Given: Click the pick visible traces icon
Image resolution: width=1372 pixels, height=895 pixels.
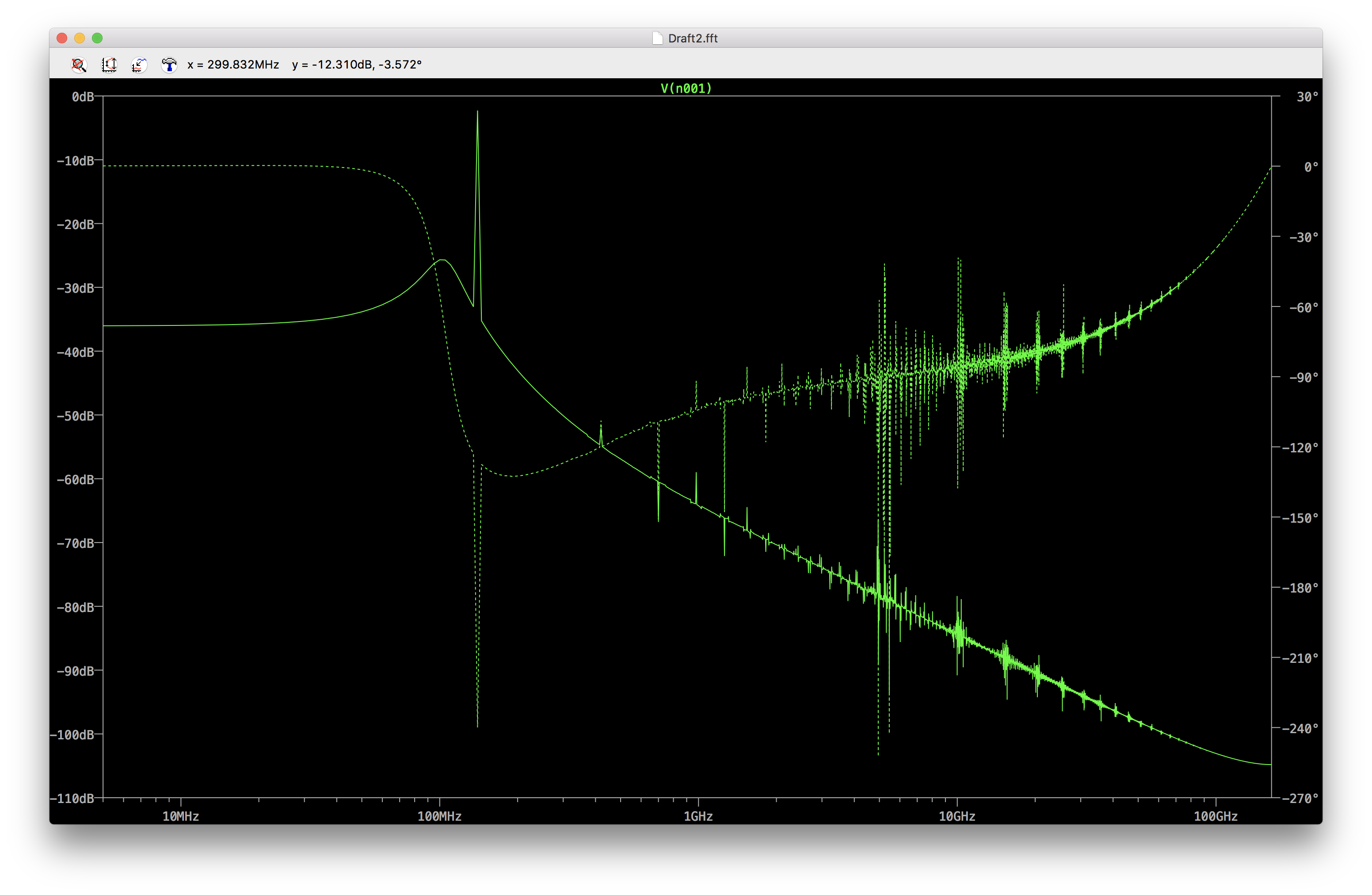Looking at the screenshot, I should (x=139, y=65).
